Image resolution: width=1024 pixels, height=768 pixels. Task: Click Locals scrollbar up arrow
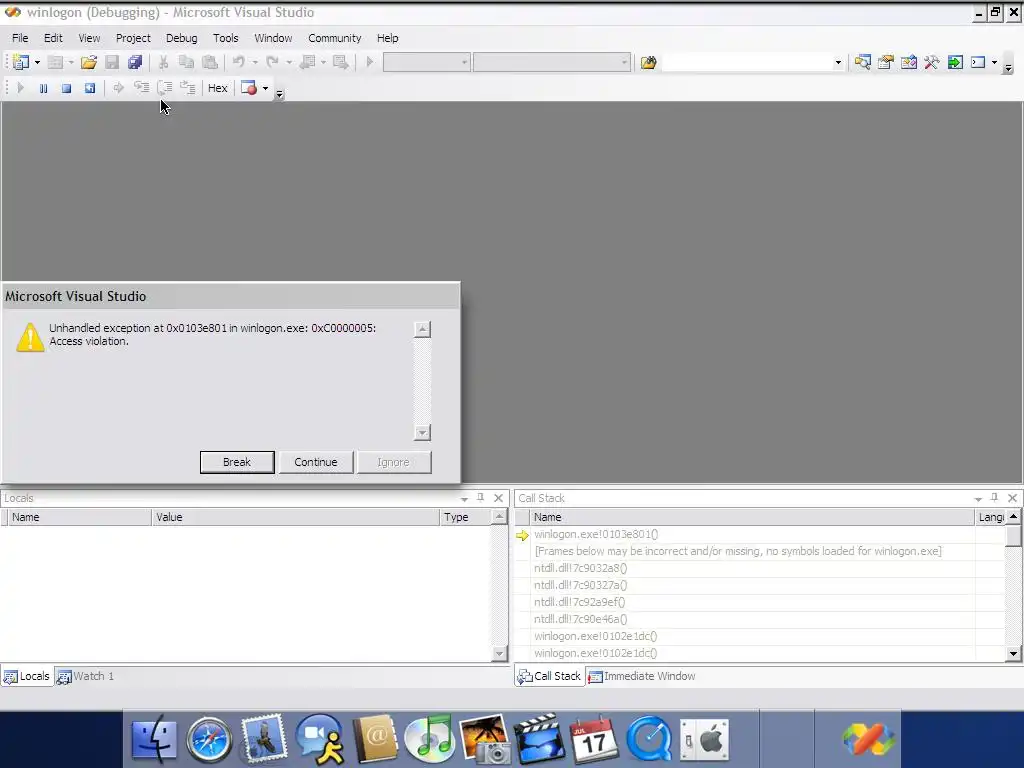tap(499, 517)
